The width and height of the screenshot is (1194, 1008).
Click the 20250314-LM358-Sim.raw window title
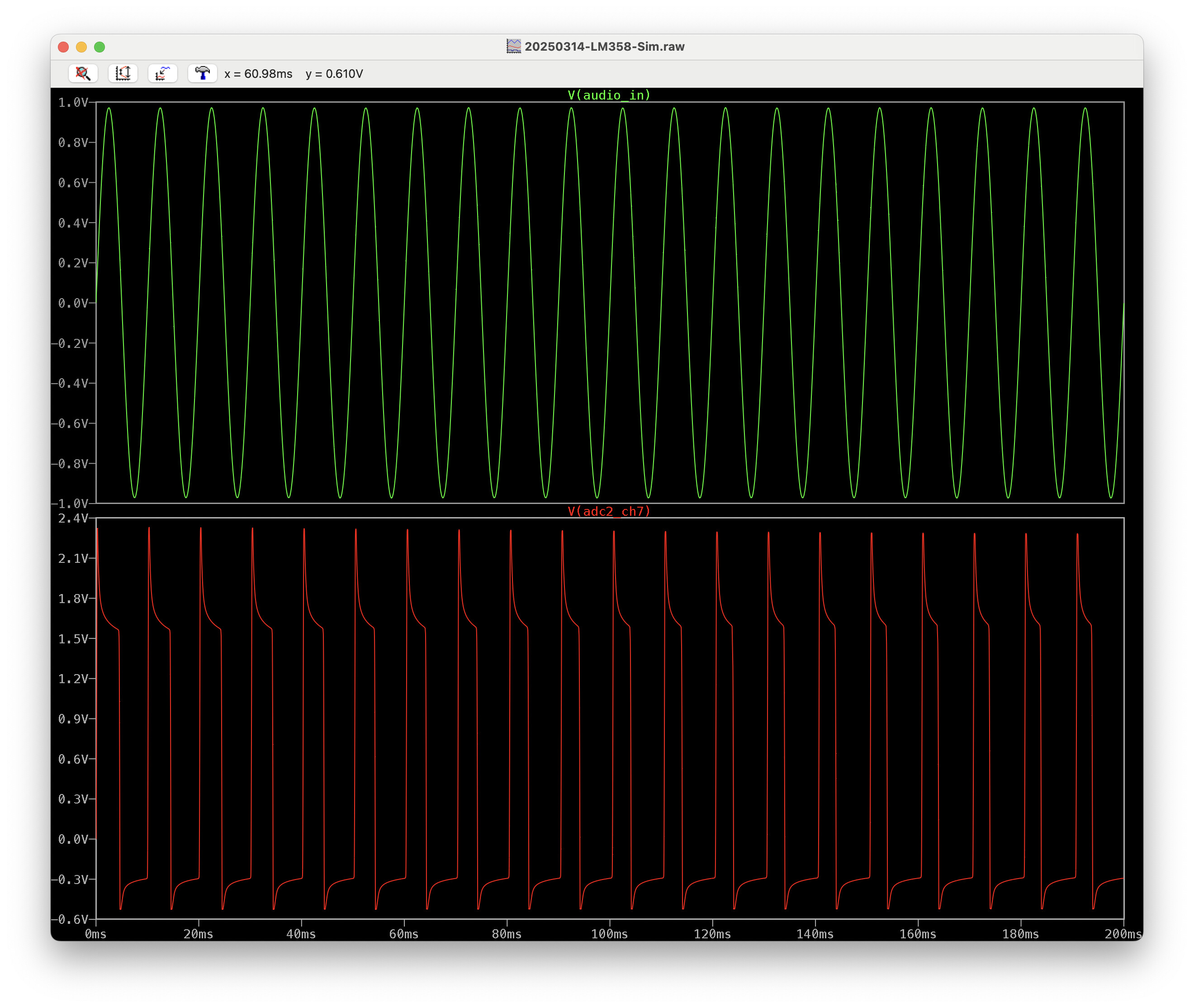604,46
